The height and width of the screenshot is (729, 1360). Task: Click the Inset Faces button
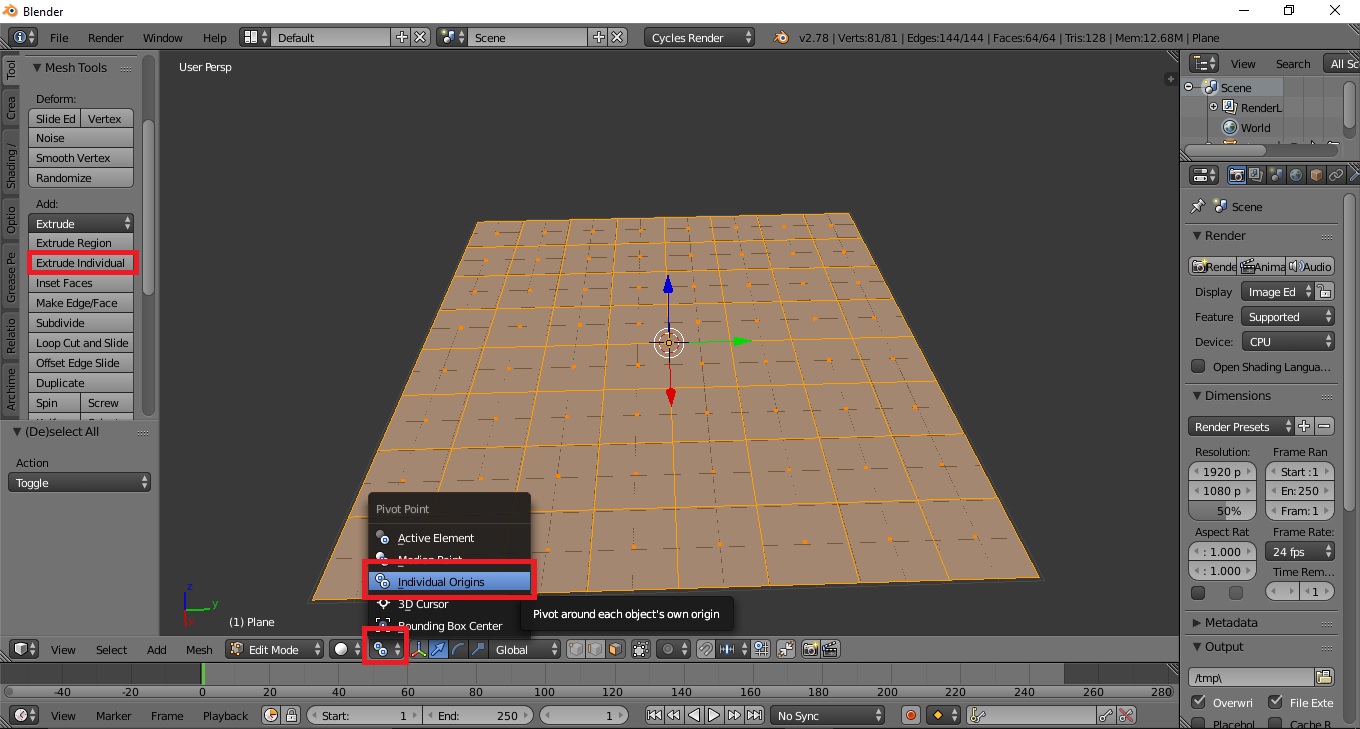coord(81,283)
